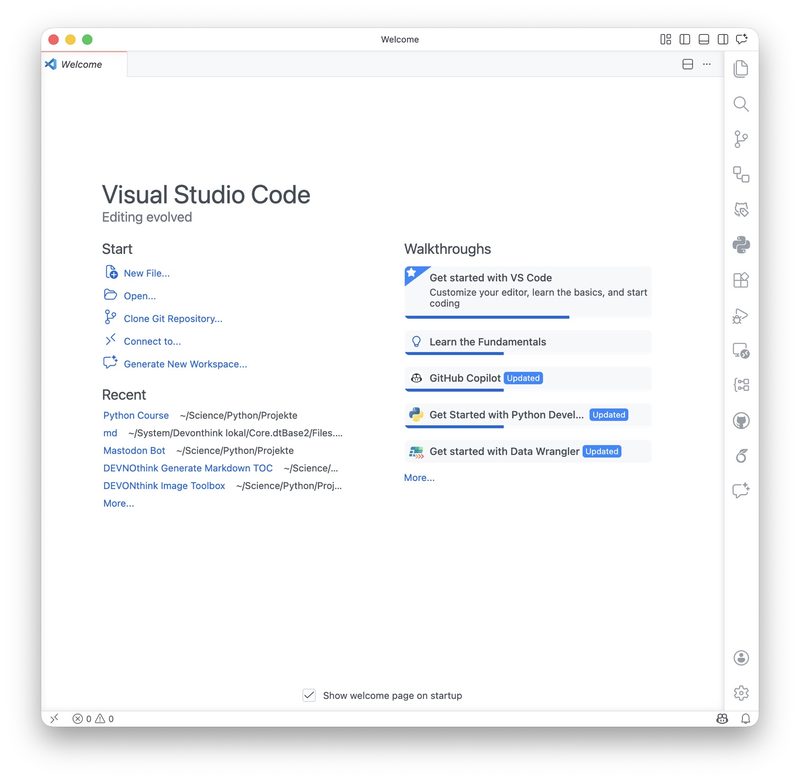
Task: Open the chat sparkle icon in activity bar
Action: pyautogui.click(x=741, y=490)
